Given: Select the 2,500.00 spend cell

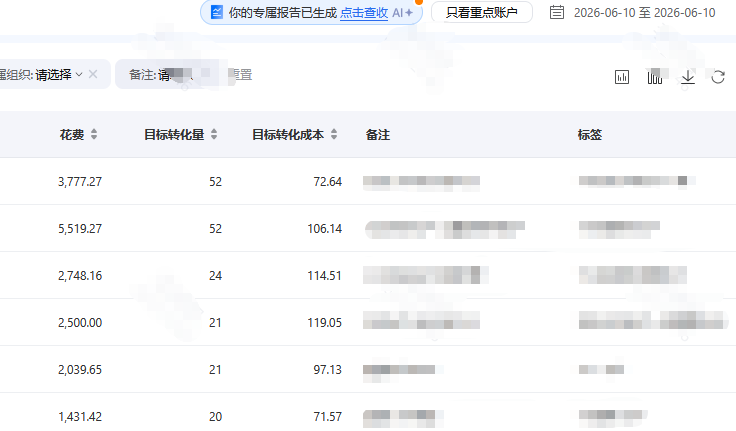Looking at the screenshot, I should pyautogui.click(x=80, y=323).
